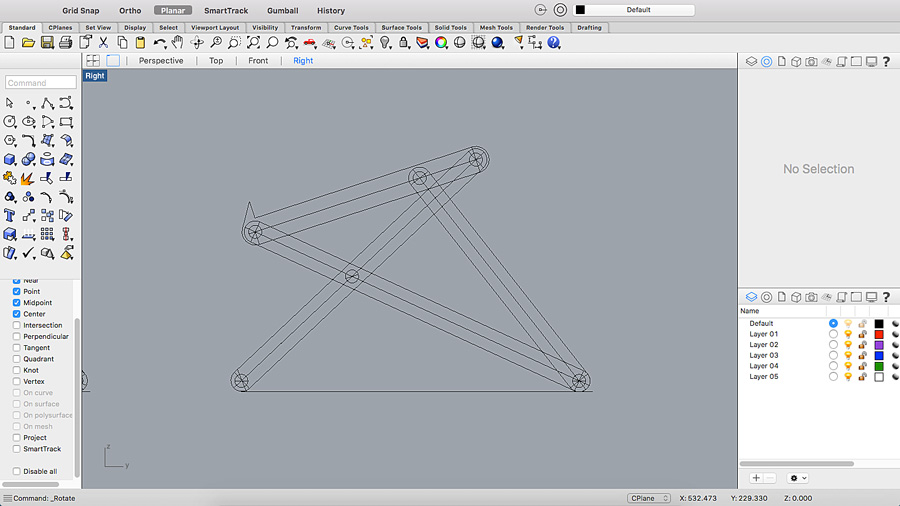This screenshot has height=506, width=900.
Task: Select the Box solid tool
Action: click(10, 159)
